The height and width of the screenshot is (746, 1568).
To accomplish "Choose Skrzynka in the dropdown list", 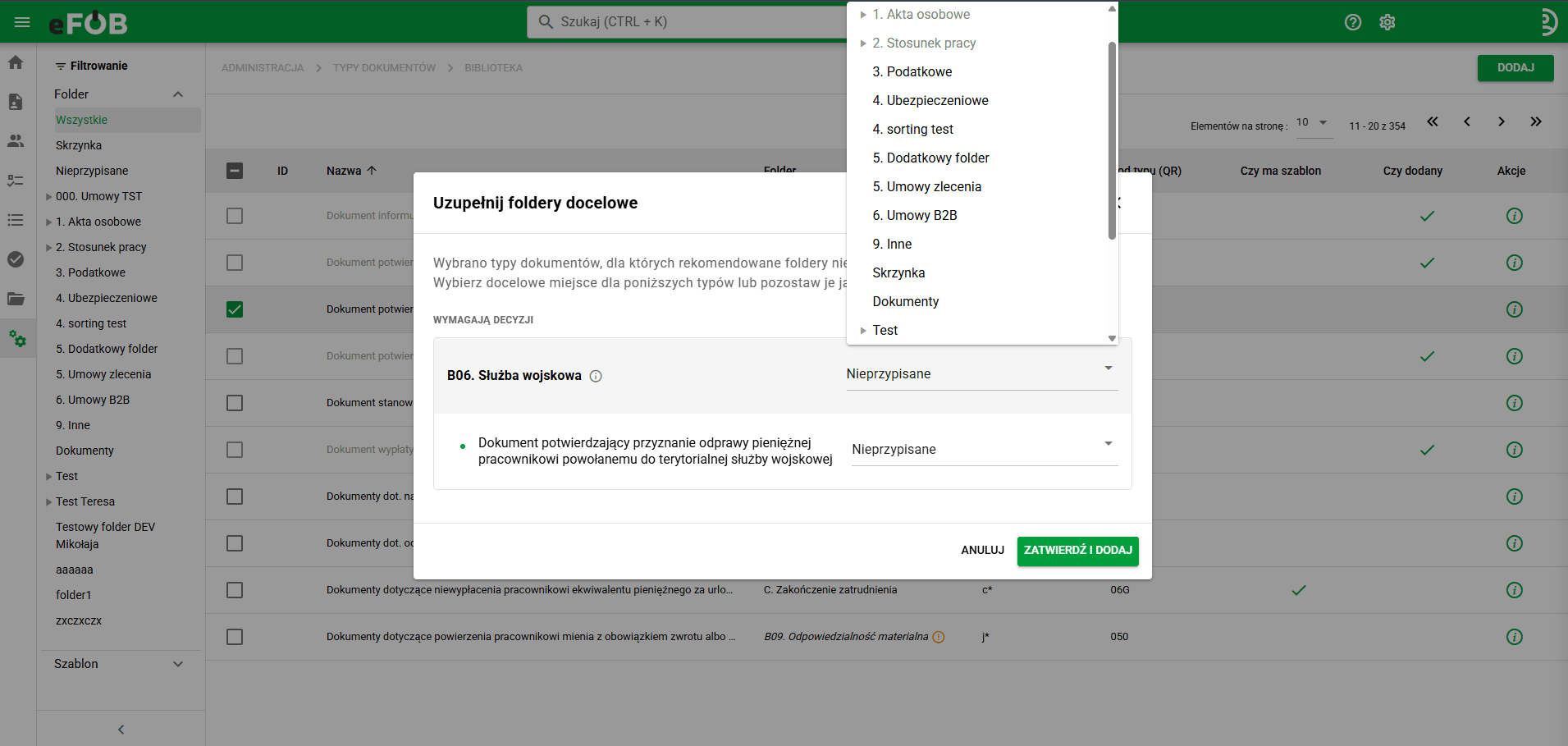I will pyautogui.click(x=898, y=273).
